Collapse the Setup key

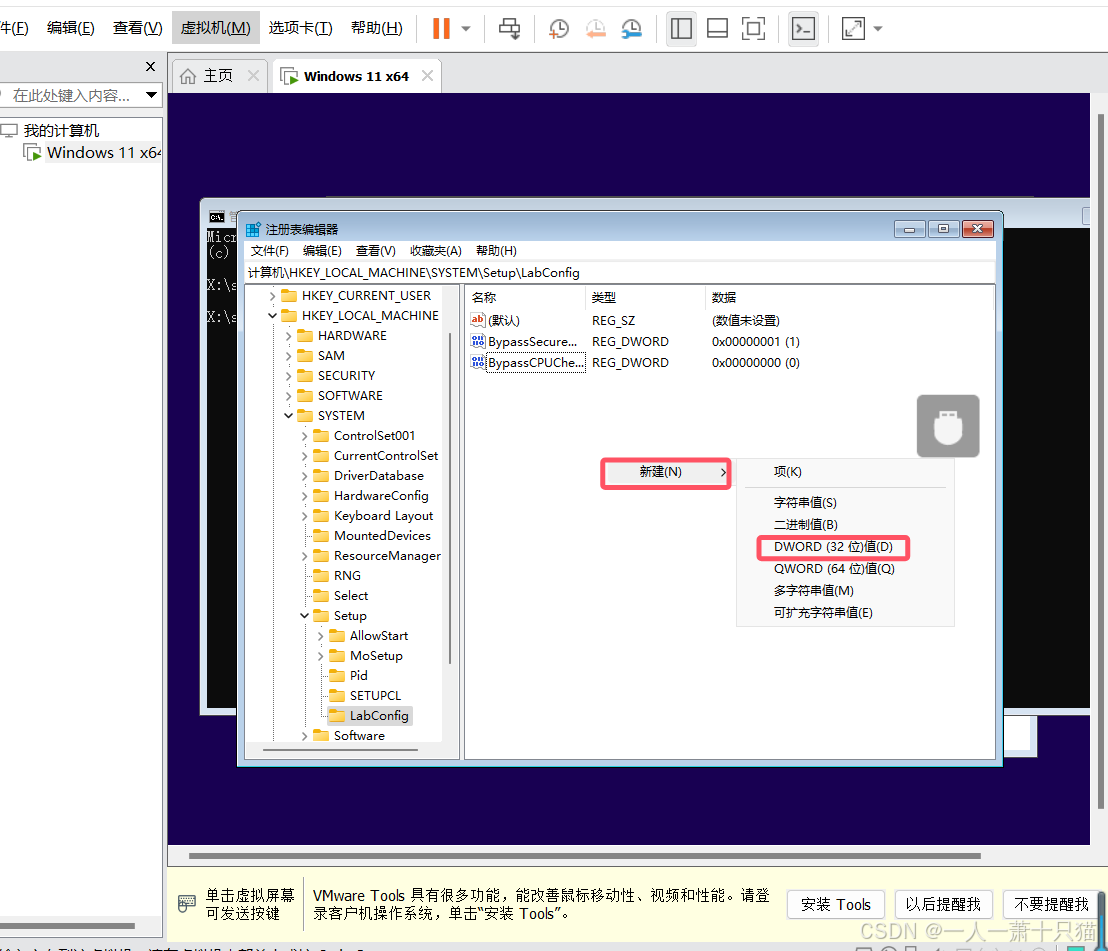305,616
